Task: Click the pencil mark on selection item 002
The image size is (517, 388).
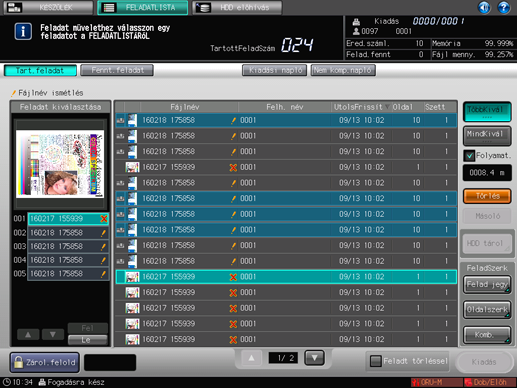Action: click(x=103, y=233)
